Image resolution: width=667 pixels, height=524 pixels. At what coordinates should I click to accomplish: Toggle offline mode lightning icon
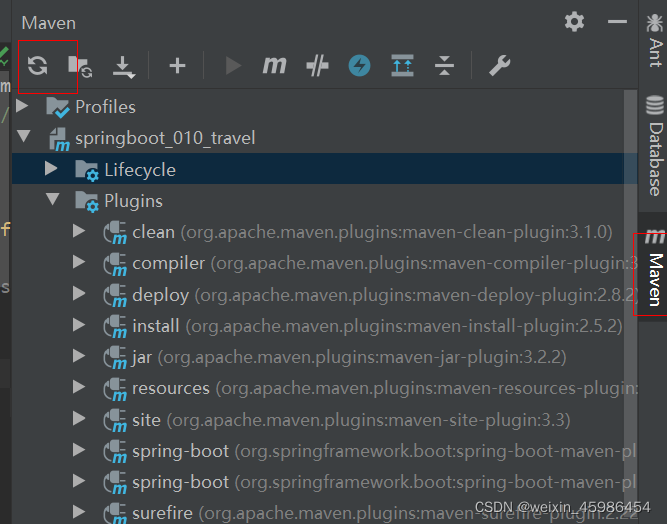click(359, 66)
